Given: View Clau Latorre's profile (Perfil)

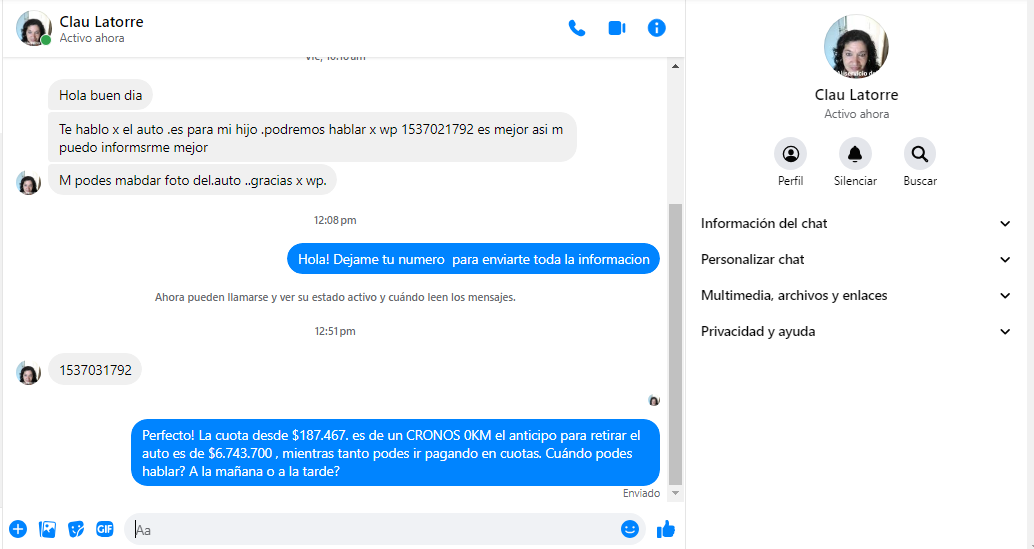Looking at the screenshot, I should click(x=790, y=154).
